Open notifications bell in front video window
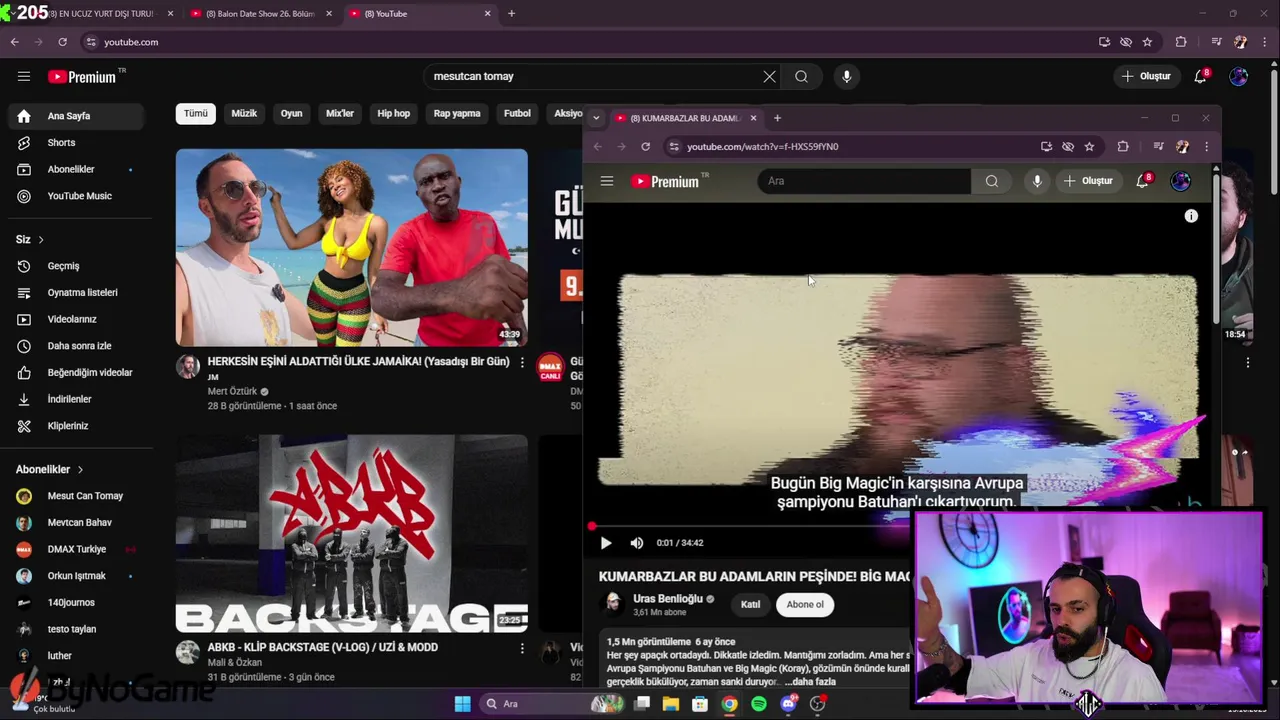 point(1142,181)
